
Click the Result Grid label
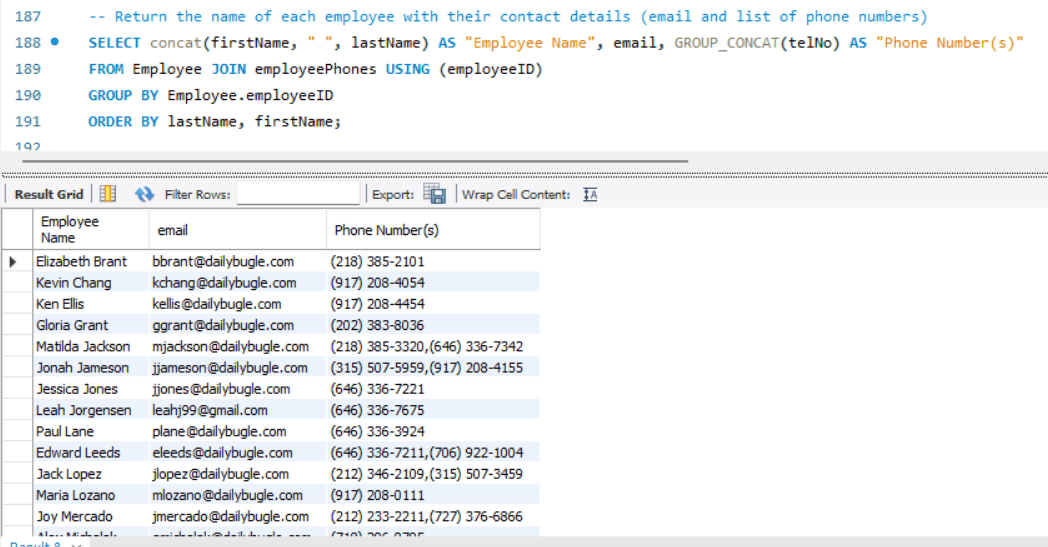[49, 195]
